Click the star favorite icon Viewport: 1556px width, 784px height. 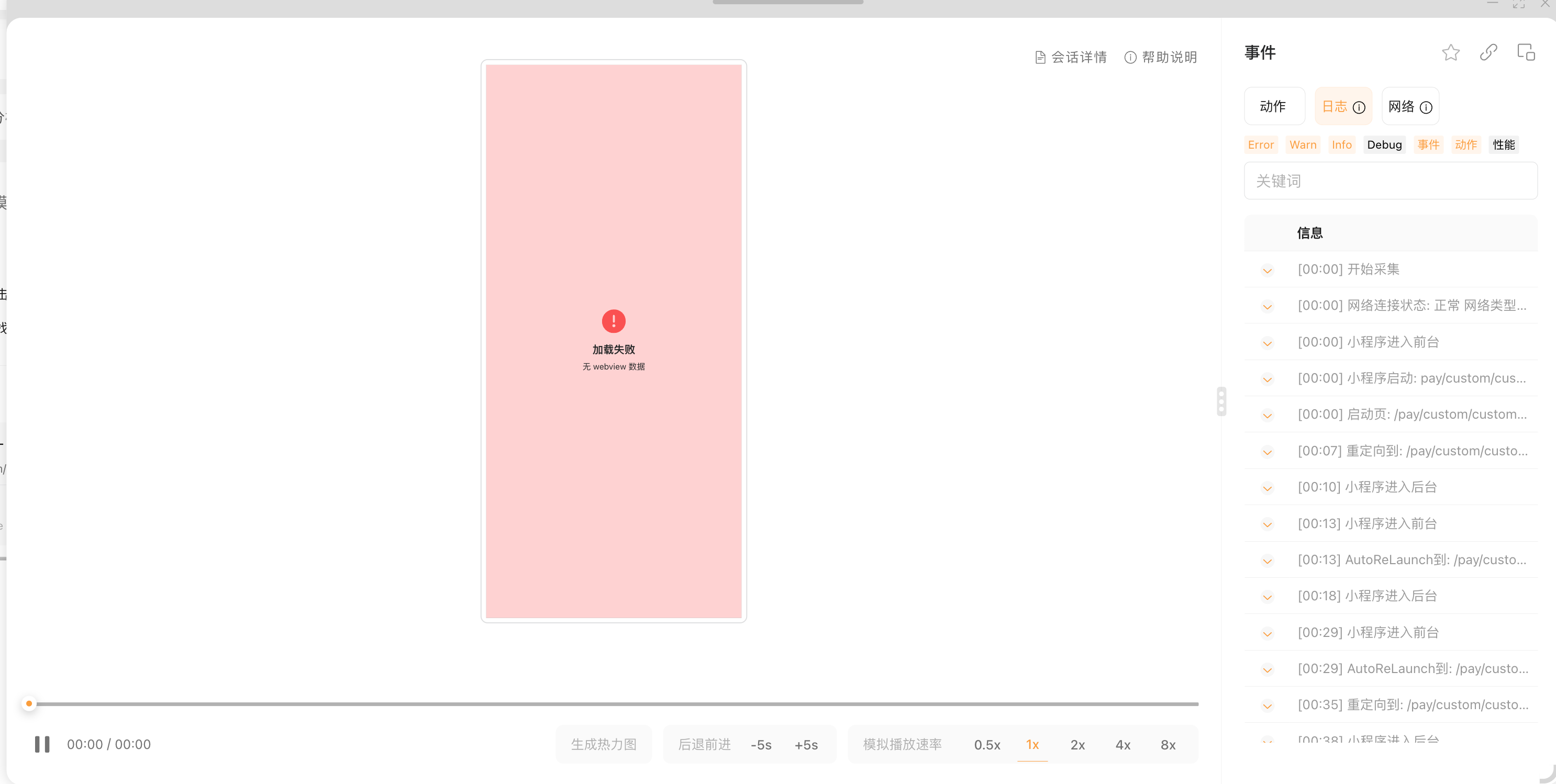coord(1450,53)
